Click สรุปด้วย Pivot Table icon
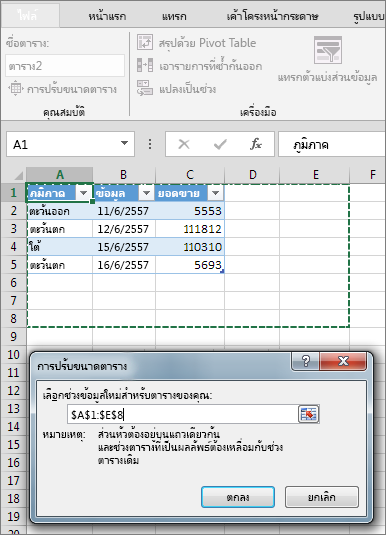 [x=145, y=42]
